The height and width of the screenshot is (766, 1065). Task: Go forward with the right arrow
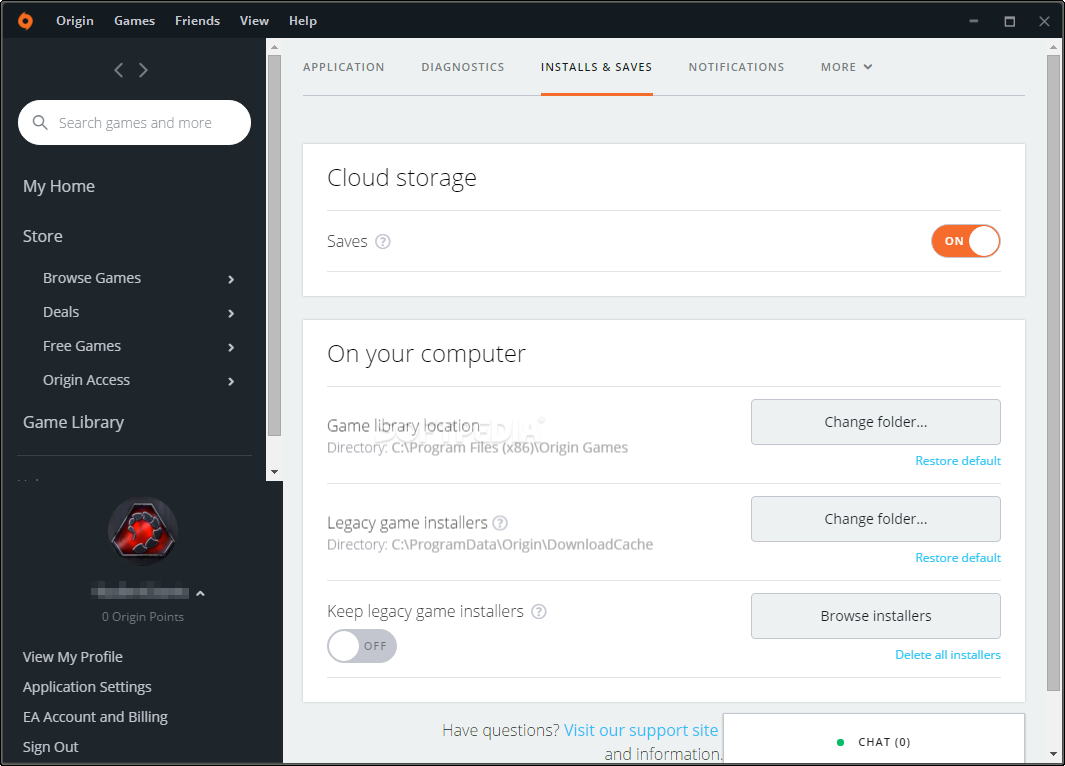point(143,70)
